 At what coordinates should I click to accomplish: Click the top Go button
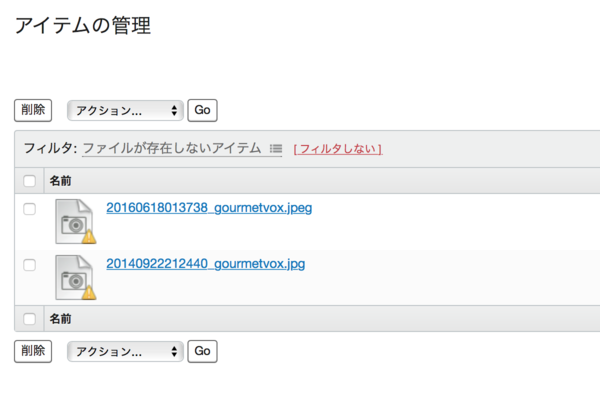tap(202, 111)
